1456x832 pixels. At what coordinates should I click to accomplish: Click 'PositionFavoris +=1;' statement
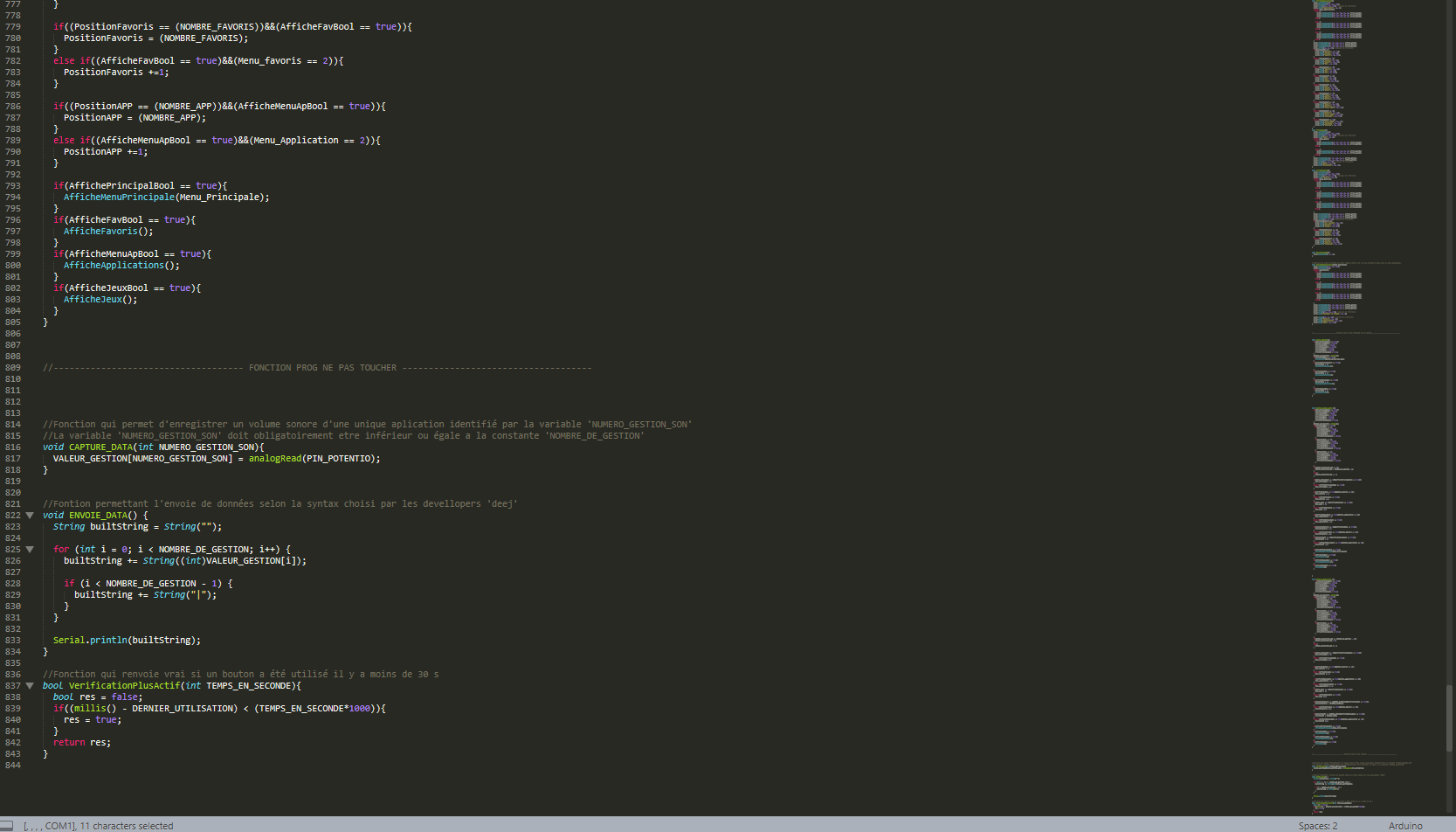(x=116, y=73)
